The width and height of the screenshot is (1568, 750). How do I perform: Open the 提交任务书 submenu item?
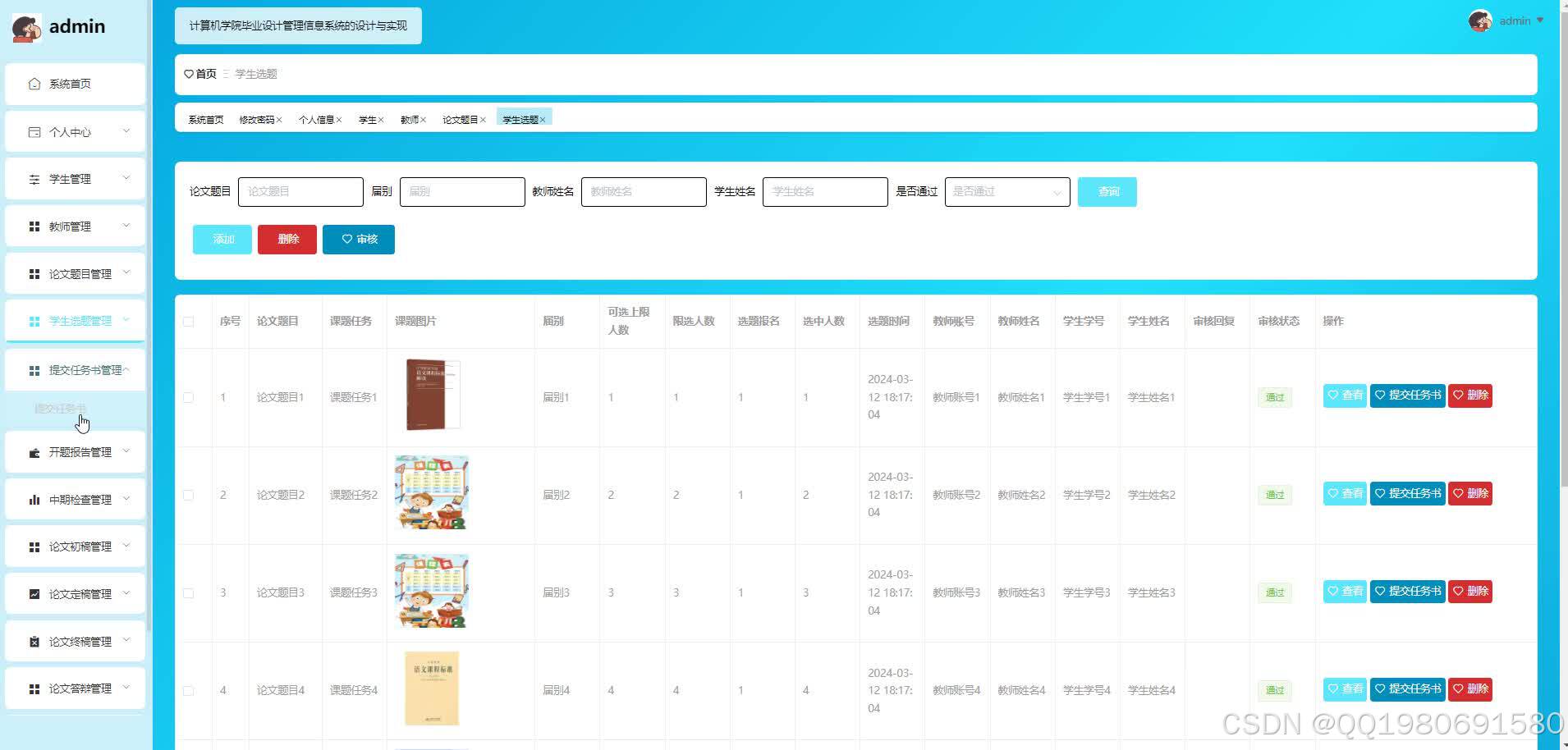pos(60,409)
